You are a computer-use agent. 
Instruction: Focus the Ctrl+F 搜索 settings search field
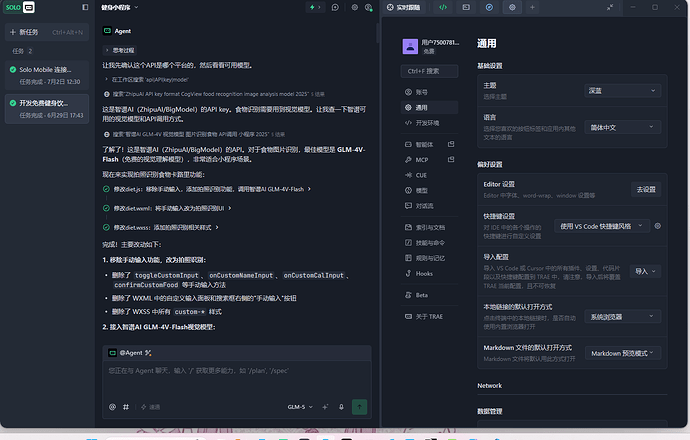429,71
